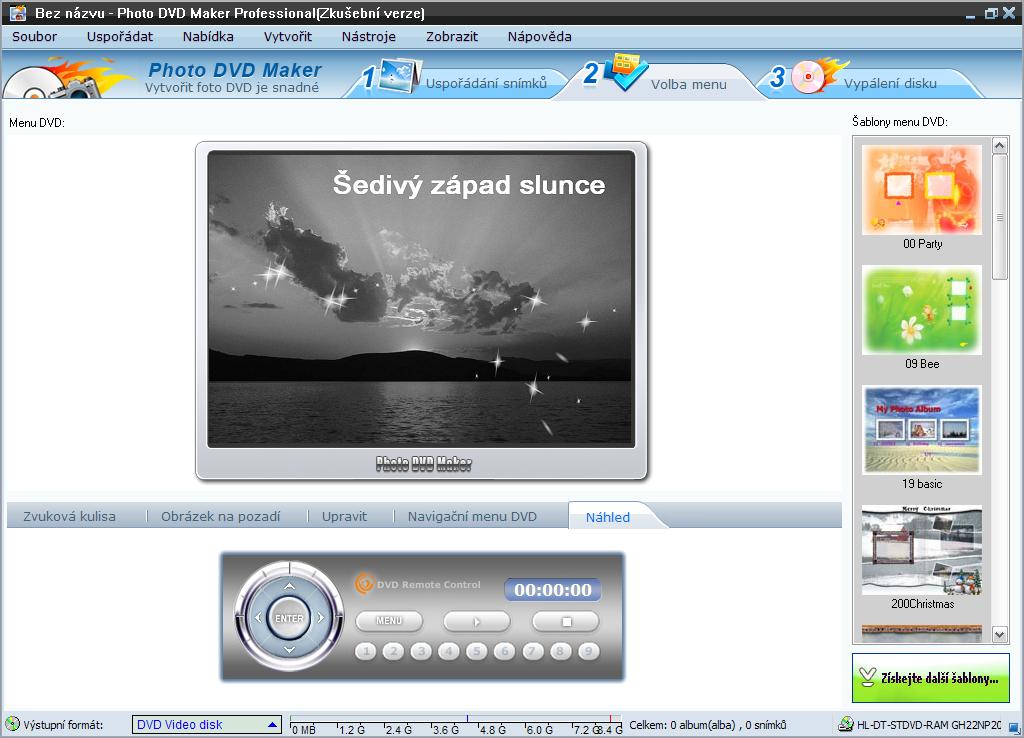Switch to Náhled tab
Screen dimensions: 1024x738
tap(607, 517)
